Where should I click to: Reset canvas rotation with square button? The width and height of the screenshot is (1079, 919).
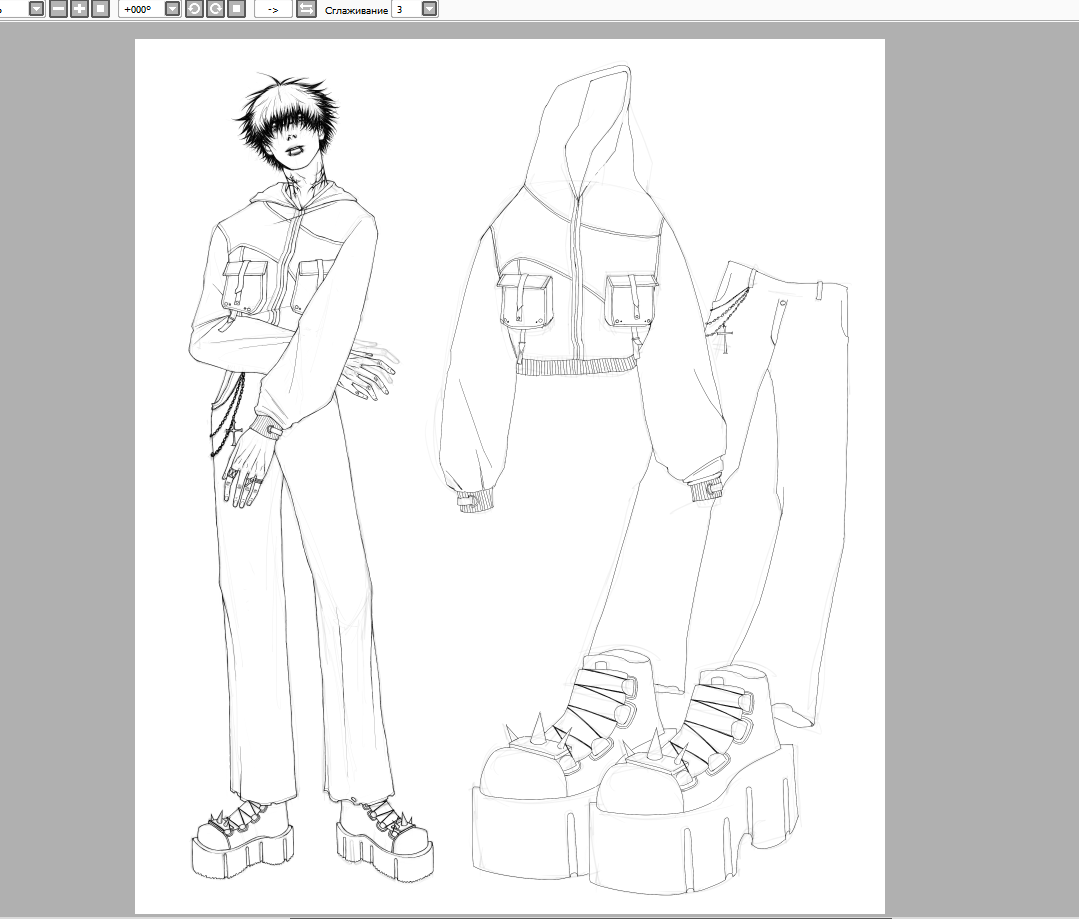(236, 9)
